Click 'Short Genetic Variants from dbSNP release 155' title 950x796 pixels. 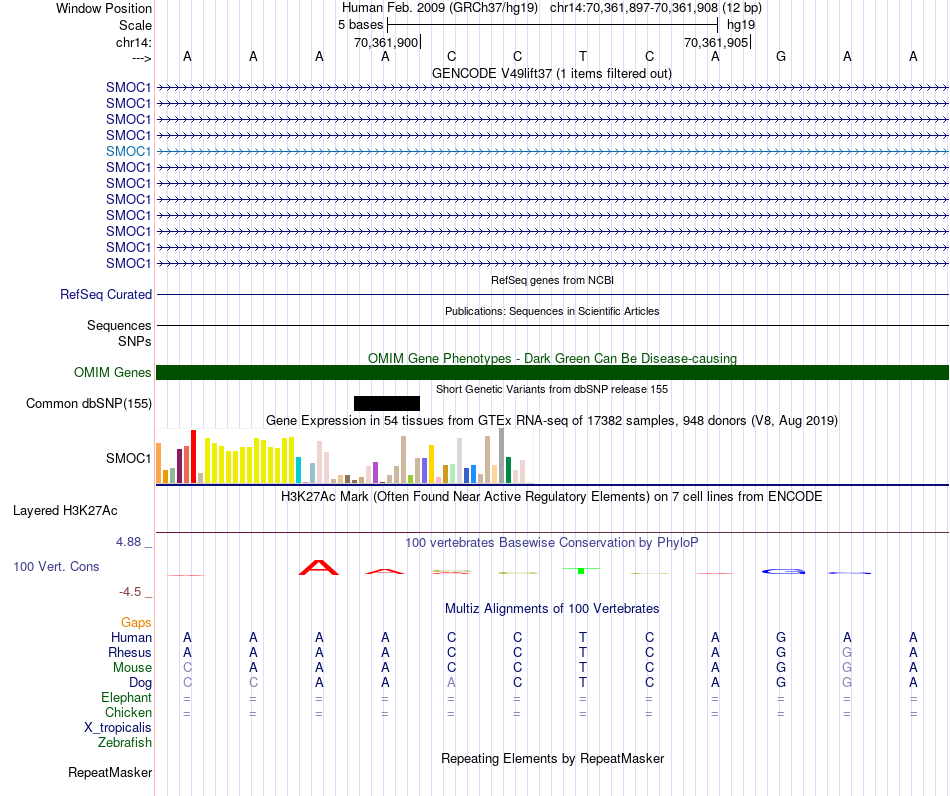pyautogui.click(x=552, y=390)
